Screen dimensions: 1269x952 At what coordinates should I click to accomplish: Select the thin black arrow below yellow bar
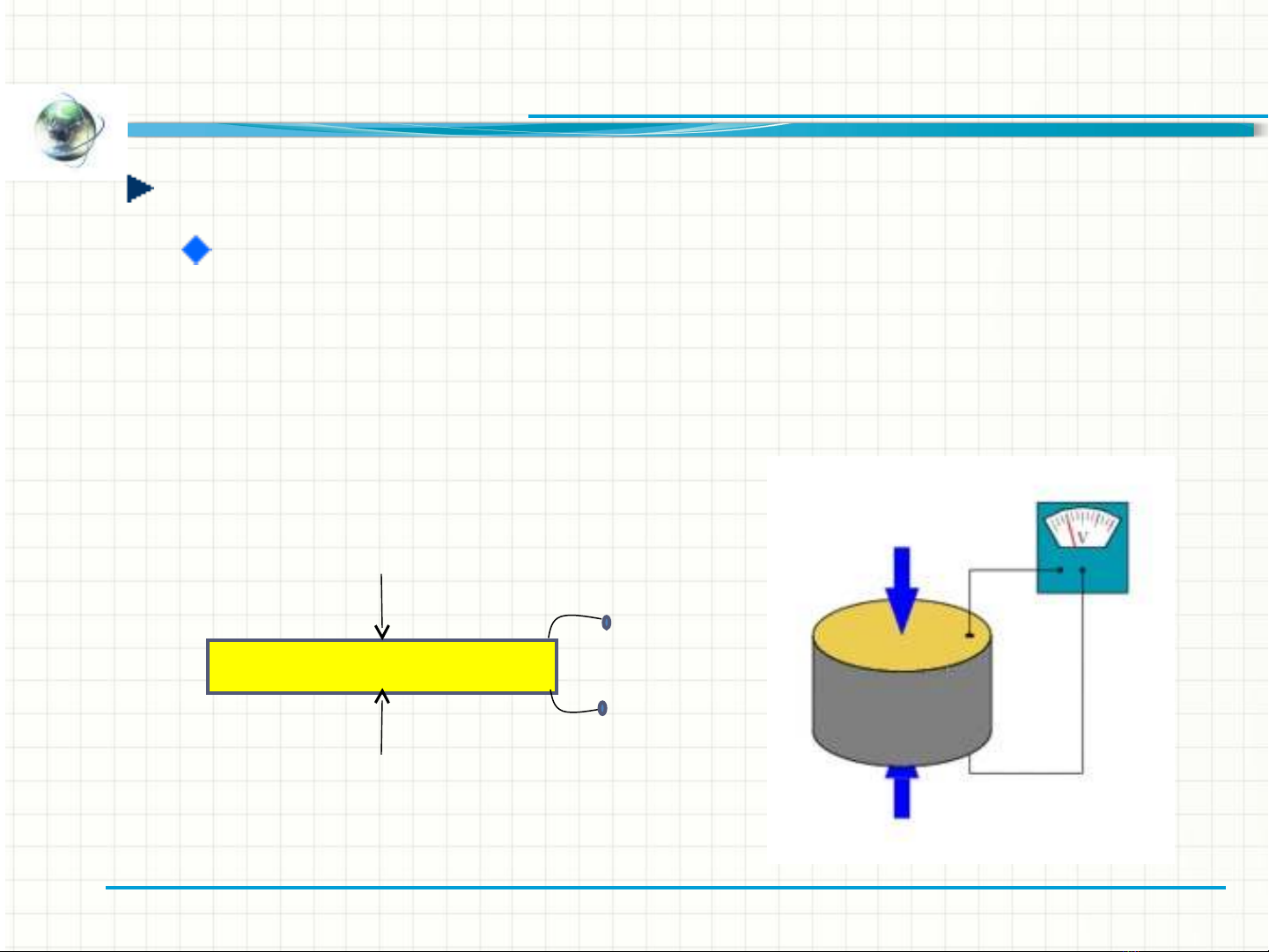click(381, 722)
